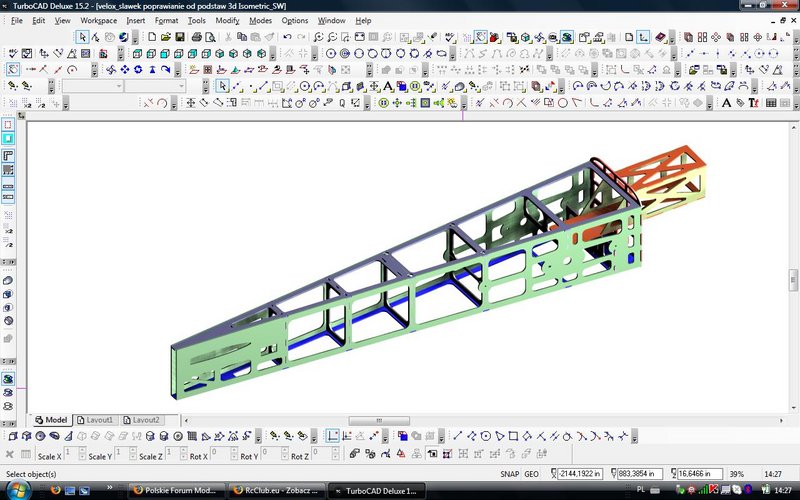
Task: Select the arrow Select tool in top toolbar
Action: (82, 37)
